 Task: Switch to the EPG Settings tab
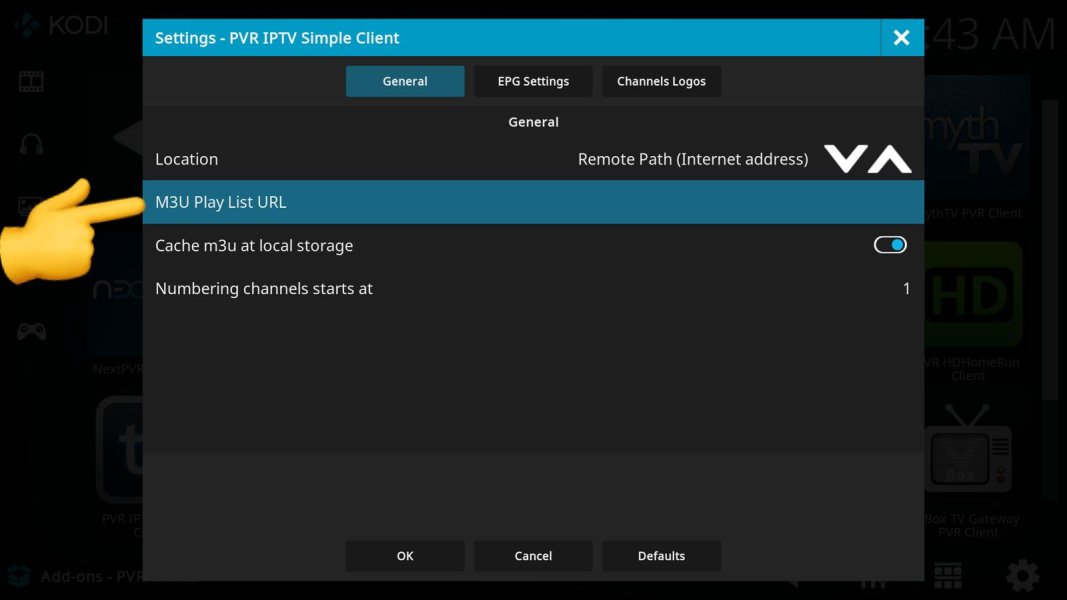[x=533, y=81]
